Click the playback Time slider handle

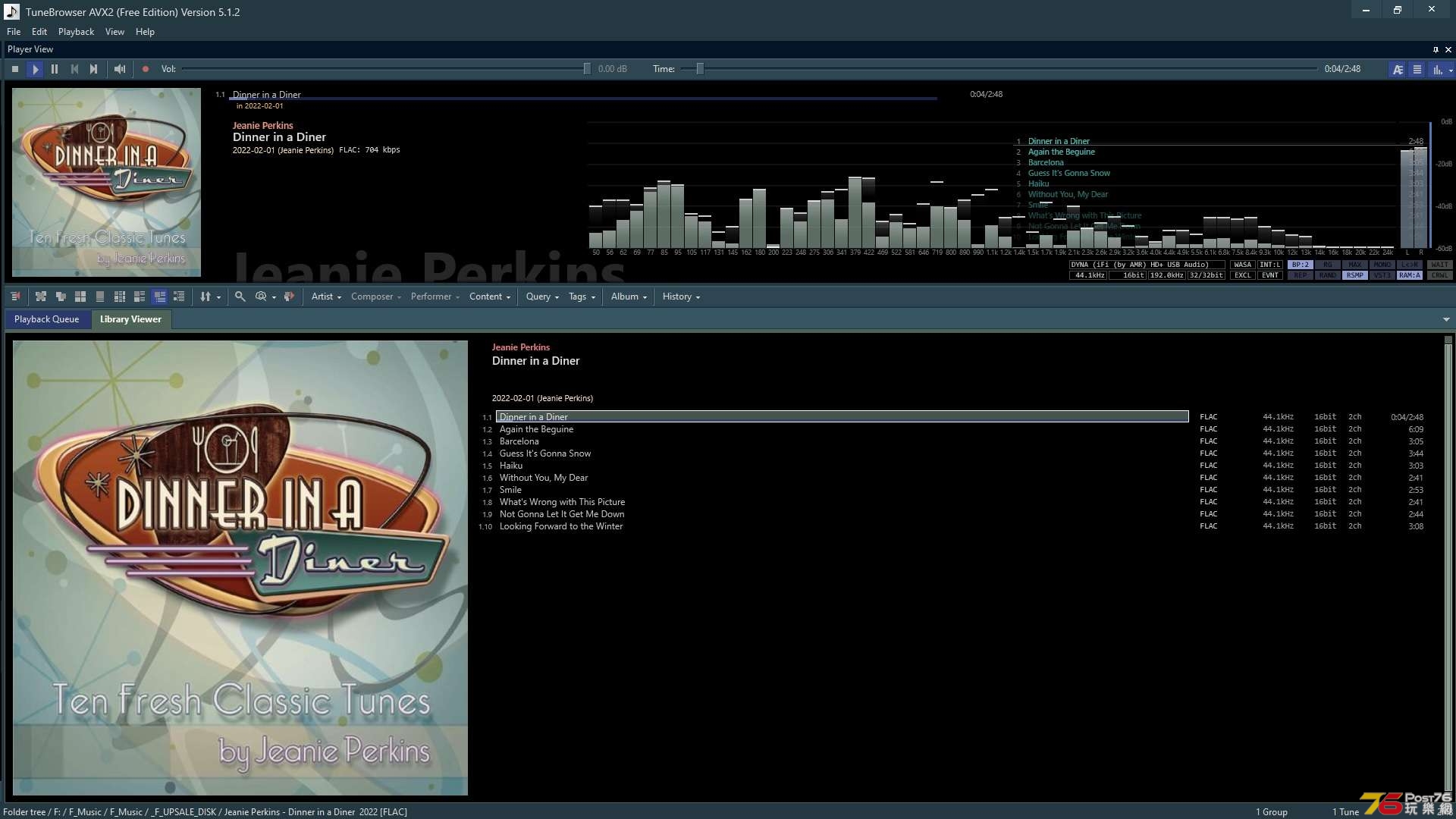tap(700, 69)
